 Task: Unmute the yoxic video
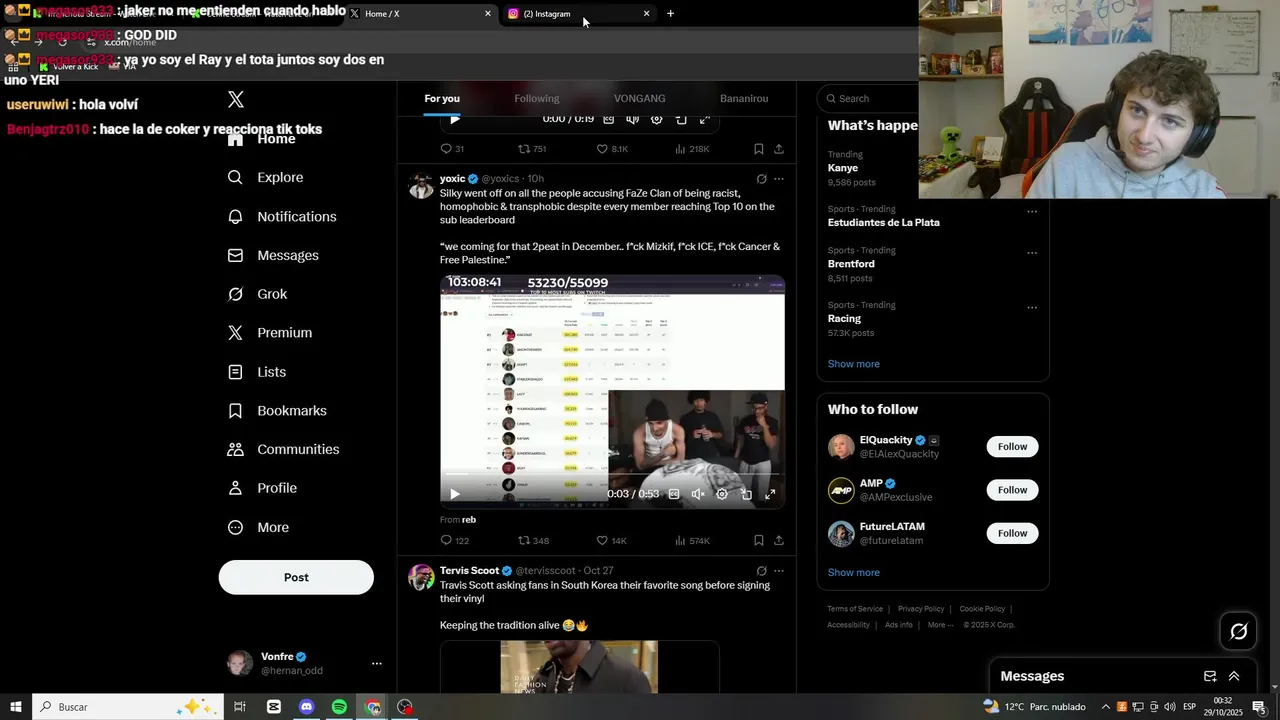pos(698,494)
